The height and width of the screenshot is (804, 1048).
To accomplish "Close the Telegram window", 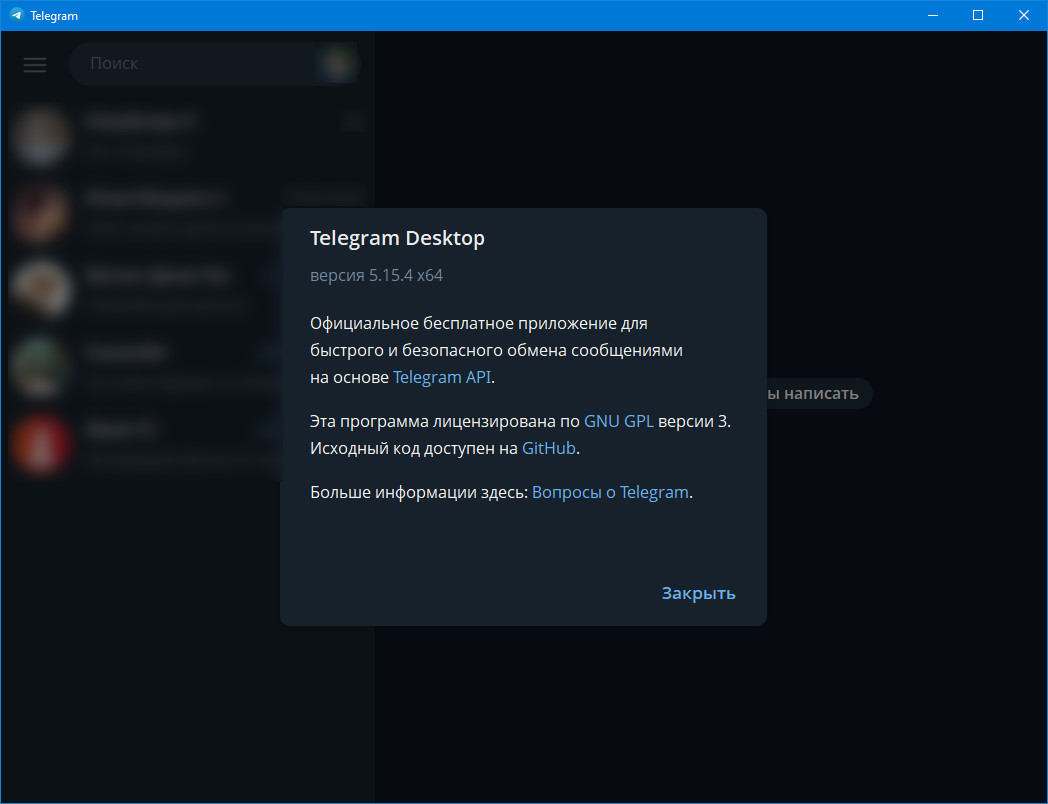I will pyautogui.click(x=1023, y=15).
